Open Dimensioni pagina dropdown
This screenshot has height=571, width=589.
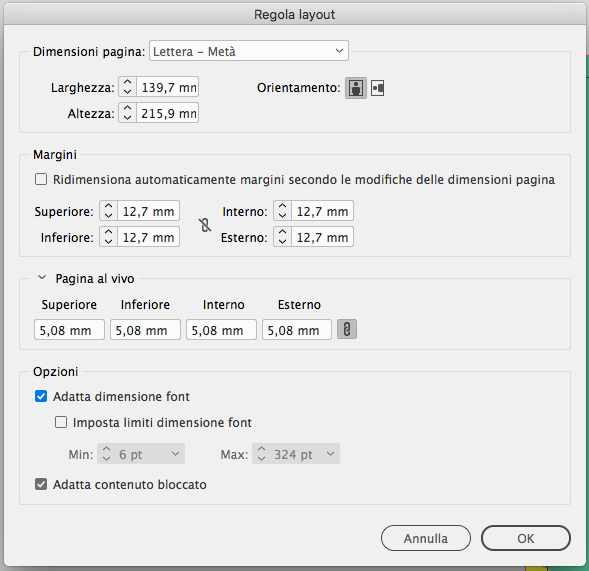point(249,51)
